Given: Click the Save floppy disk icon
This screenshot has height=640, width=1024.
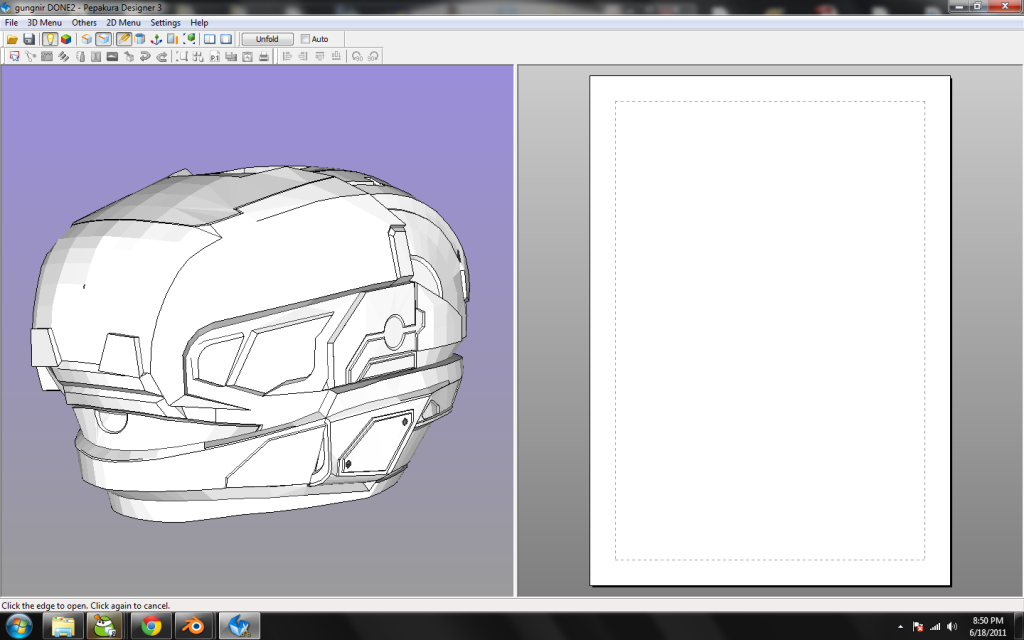Looking at the screenshot, I should tap(29, 39).
